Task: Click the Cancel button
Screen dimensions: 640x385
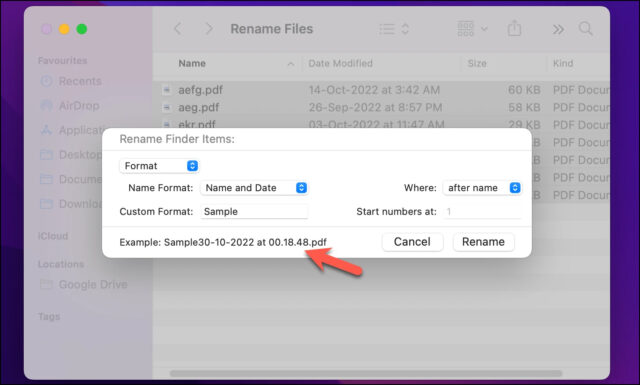Action: (x=412, y=242)
